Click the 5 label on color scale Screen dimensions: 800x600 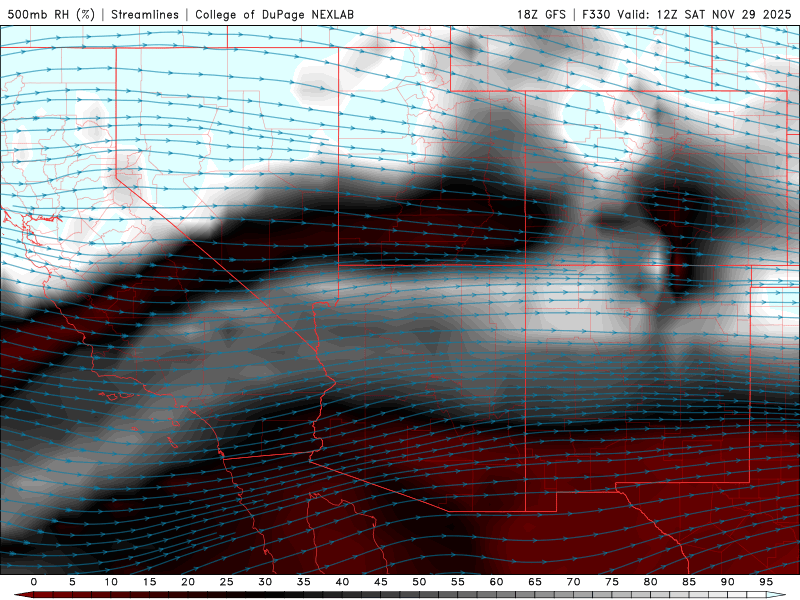[72, 582]
